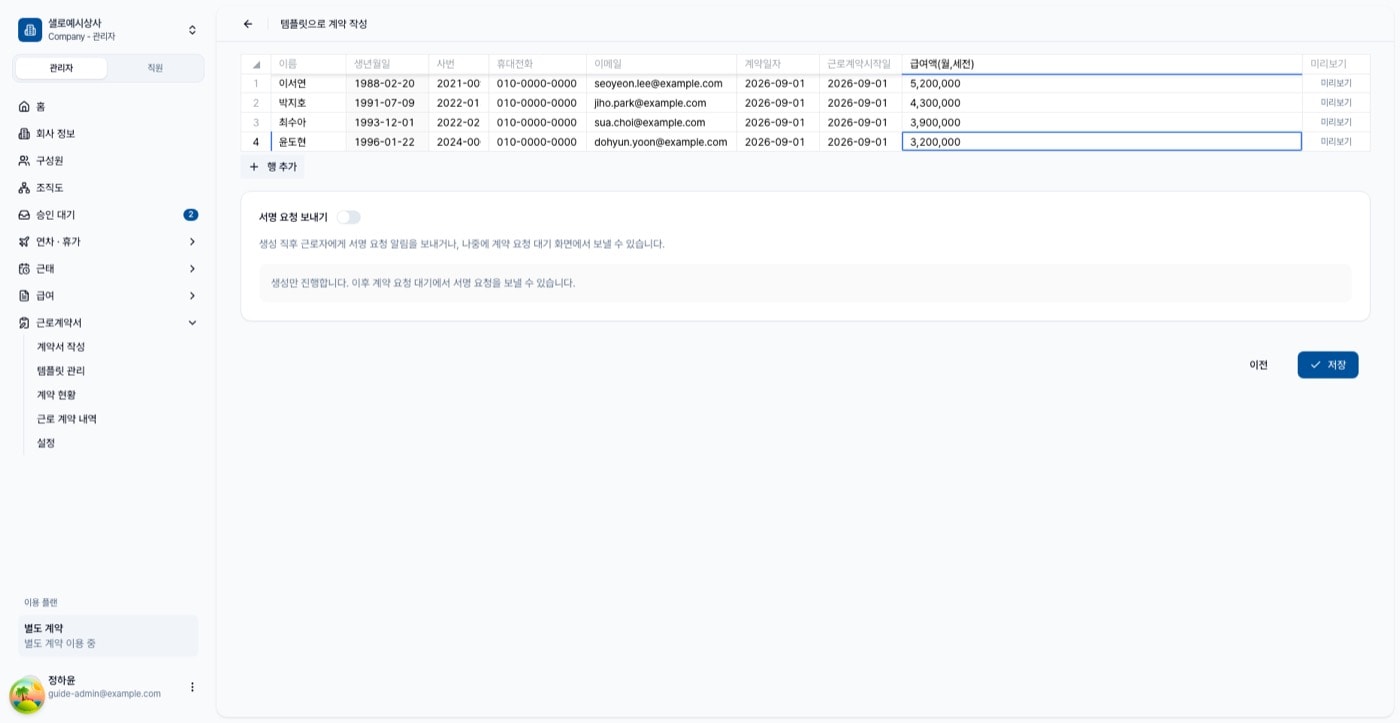The image size is (1400, 723).
Task: Toggle the 서명 요청 보내기 switch
Action: (x=348, y=217)
